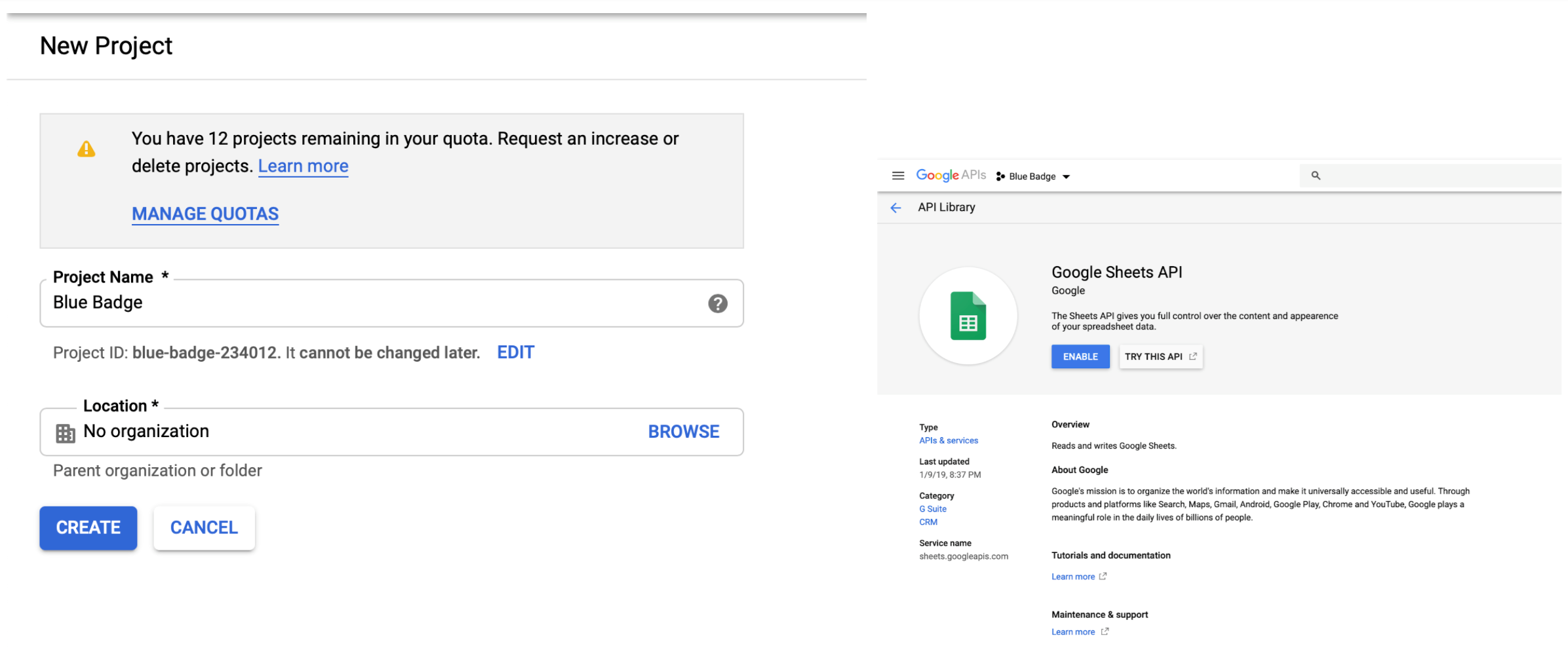Click the hamburger navigation menu icon
This screenshot has height=650, width=1568.
click(x=897, y=176)
